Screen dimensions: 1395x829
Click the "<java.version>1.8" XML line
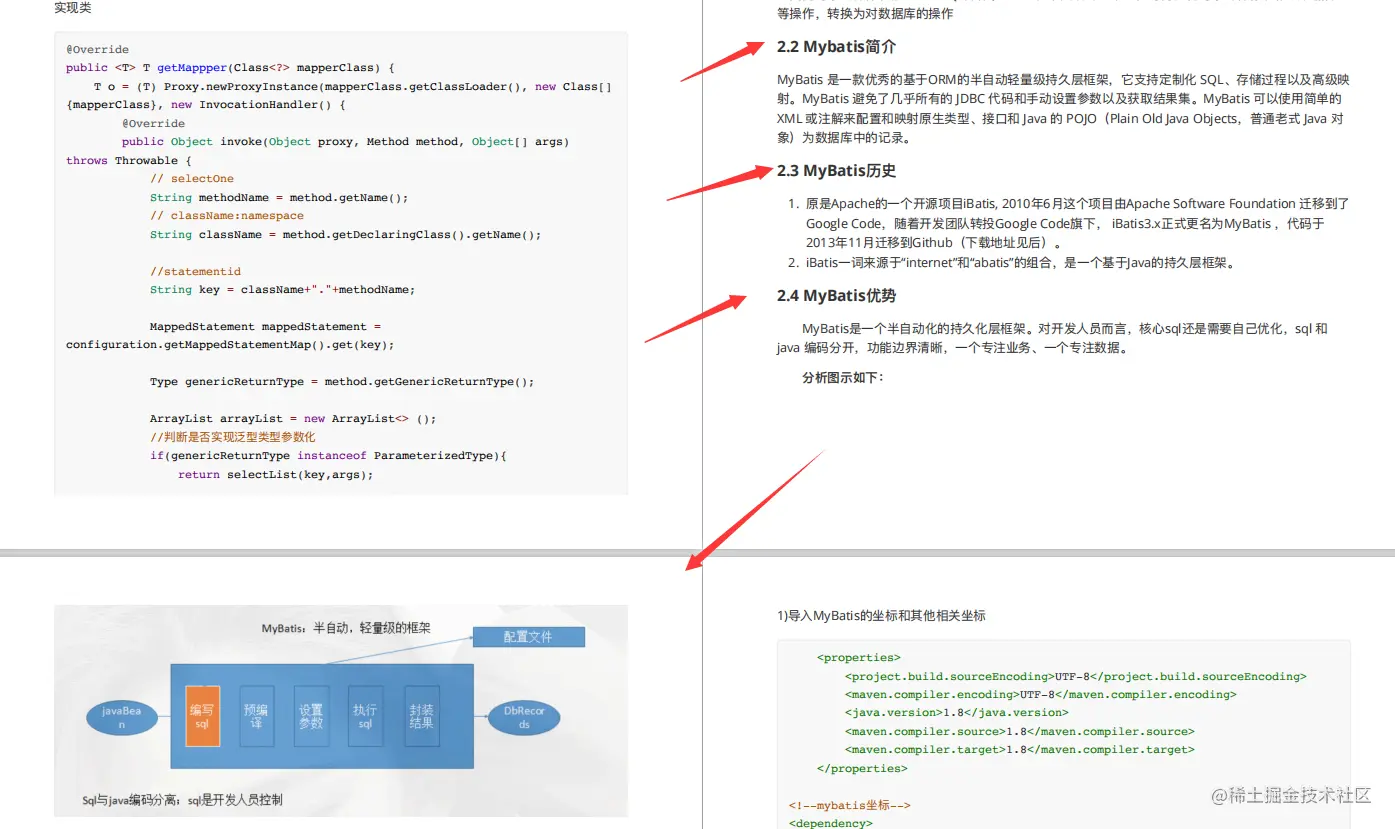pos(957,713)
